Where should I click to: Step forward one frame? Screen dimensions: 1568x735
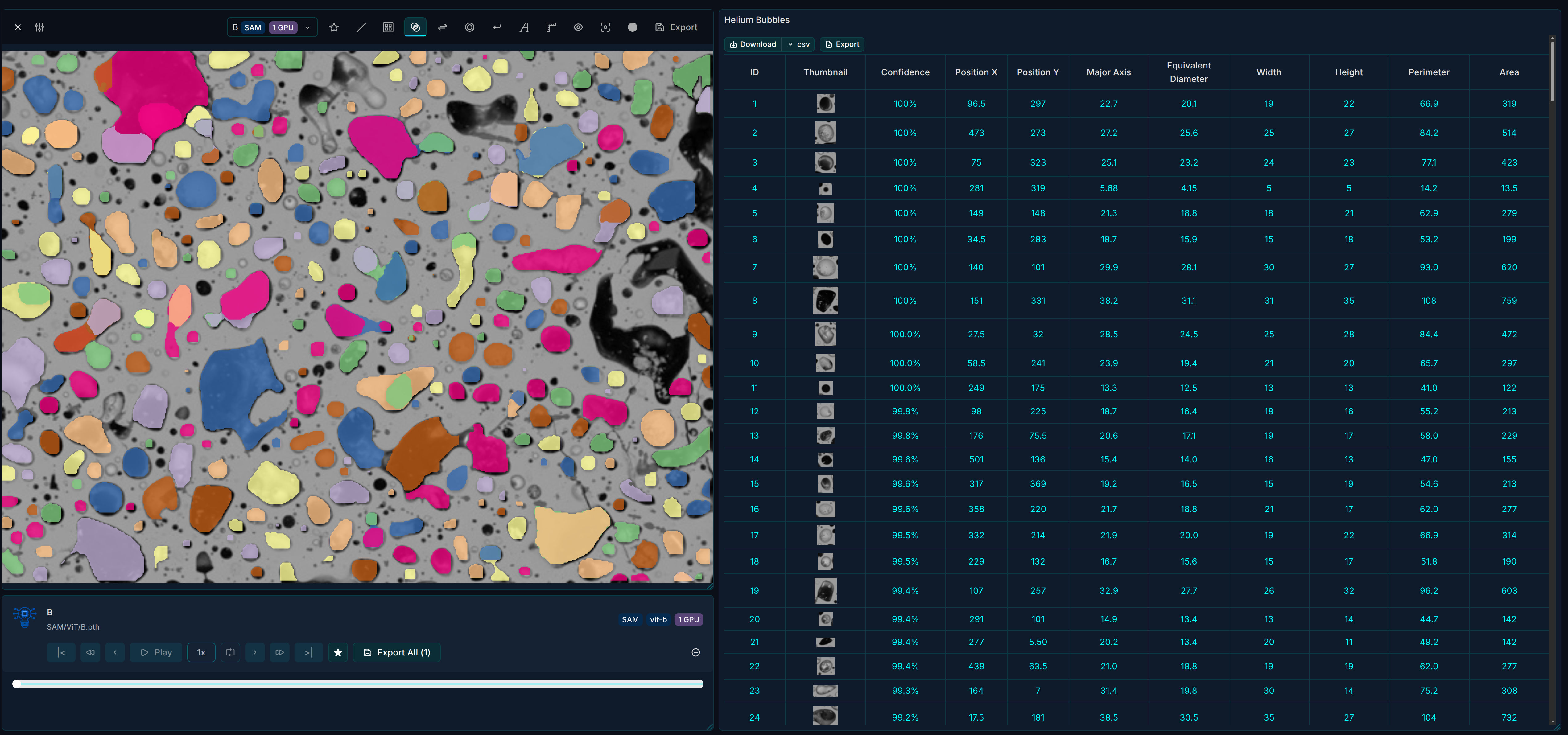coord(255,652)
